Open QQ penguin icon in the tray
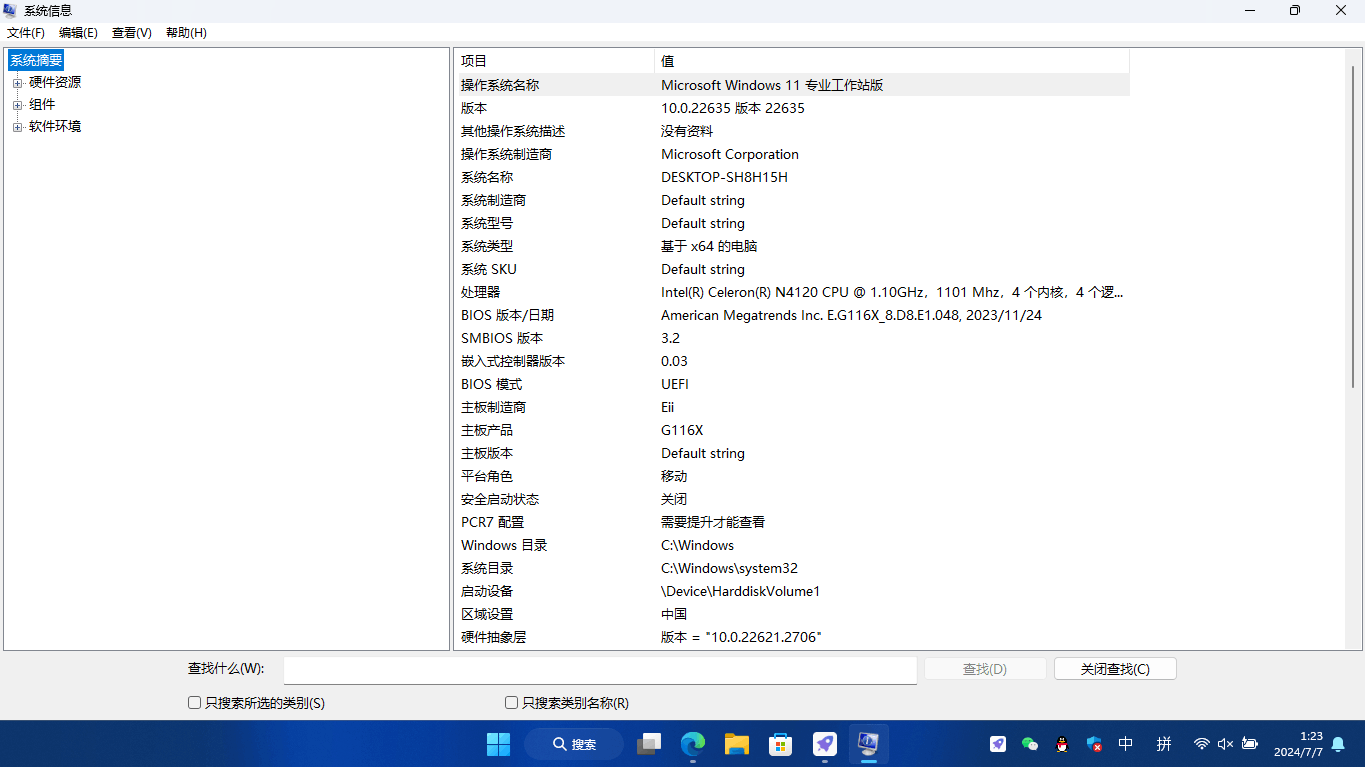Viewport: 1365px width, 767px height. click(1062, 744)
